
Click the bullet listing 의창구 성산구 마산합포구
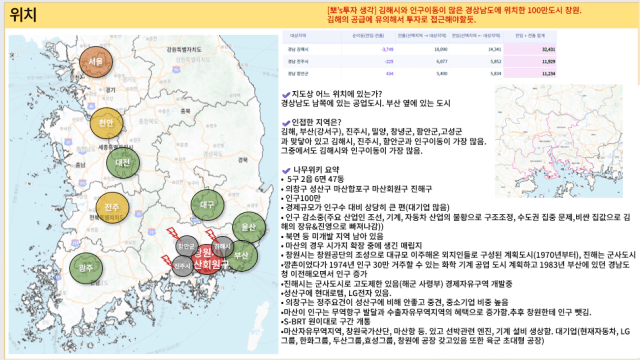point(356,189)
